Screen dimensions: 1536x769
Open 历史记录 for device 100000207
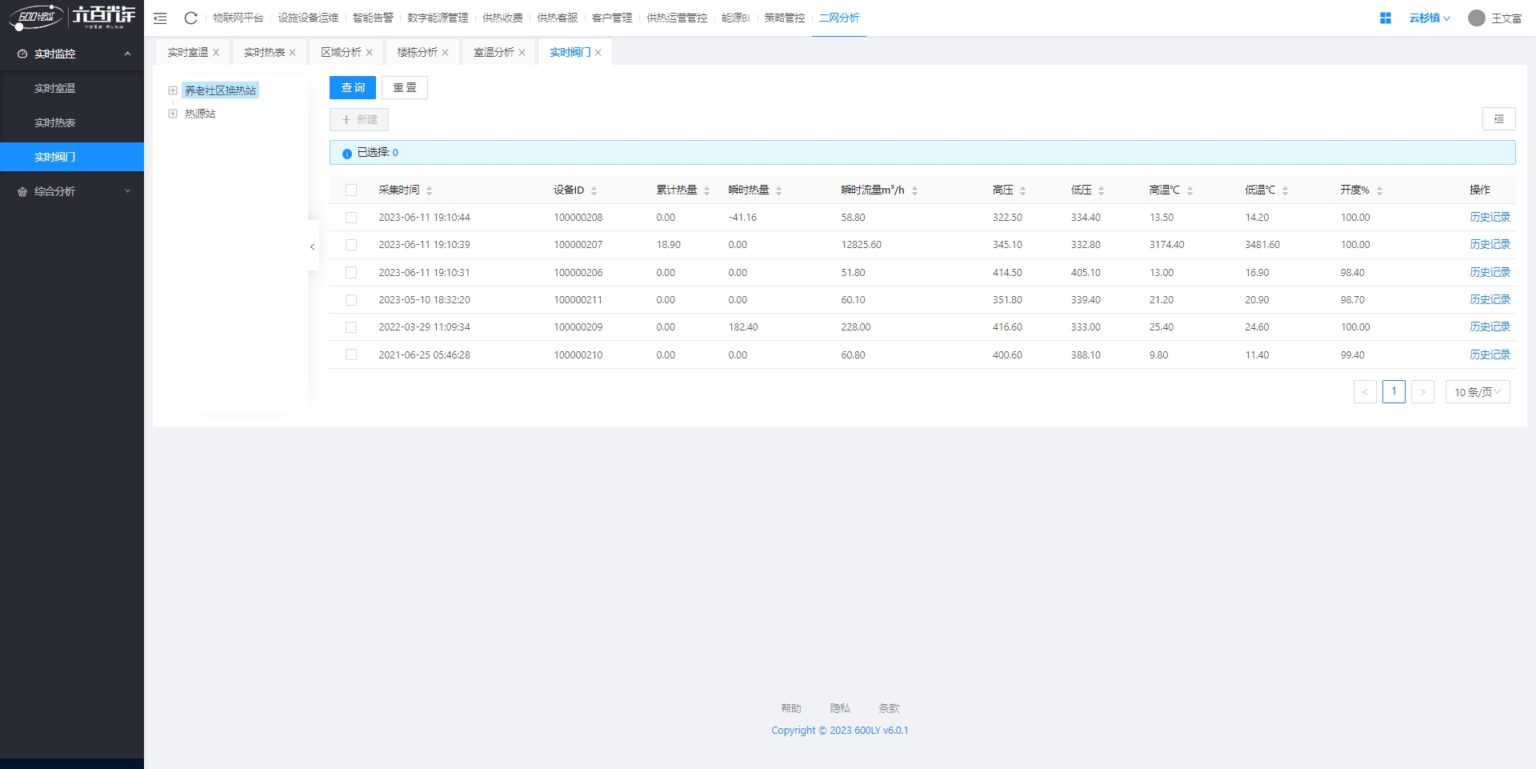pyautogui.click(x=1489, y=244)
